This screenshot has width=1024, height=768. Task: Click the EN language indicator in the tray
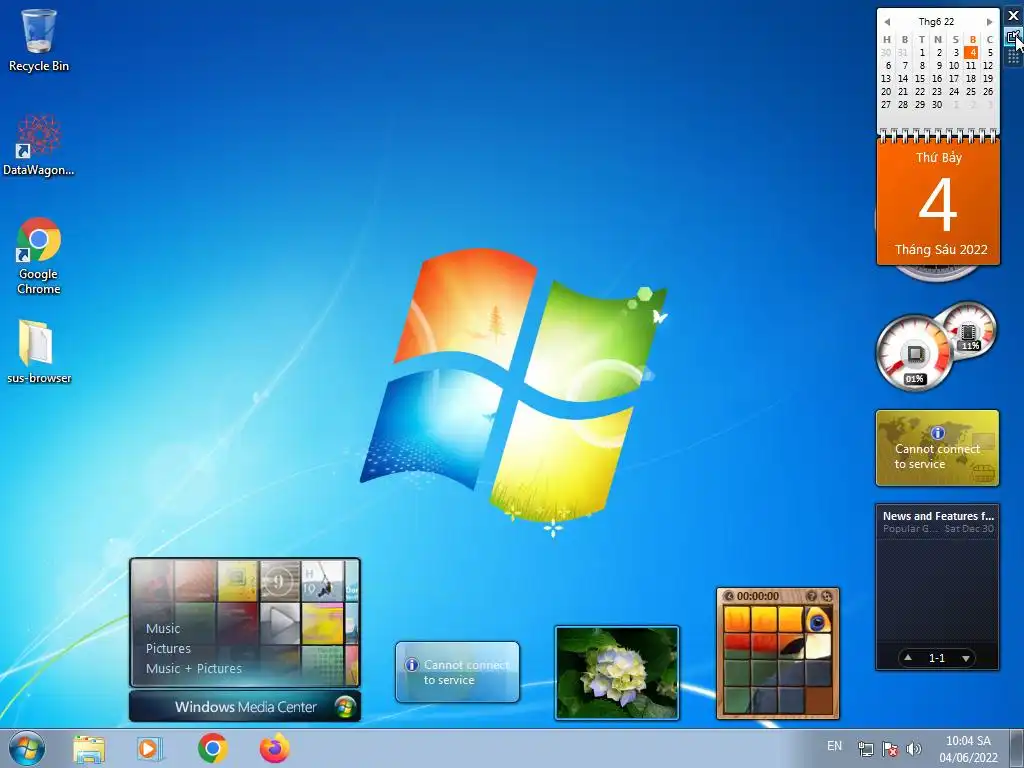pos(834,746)
